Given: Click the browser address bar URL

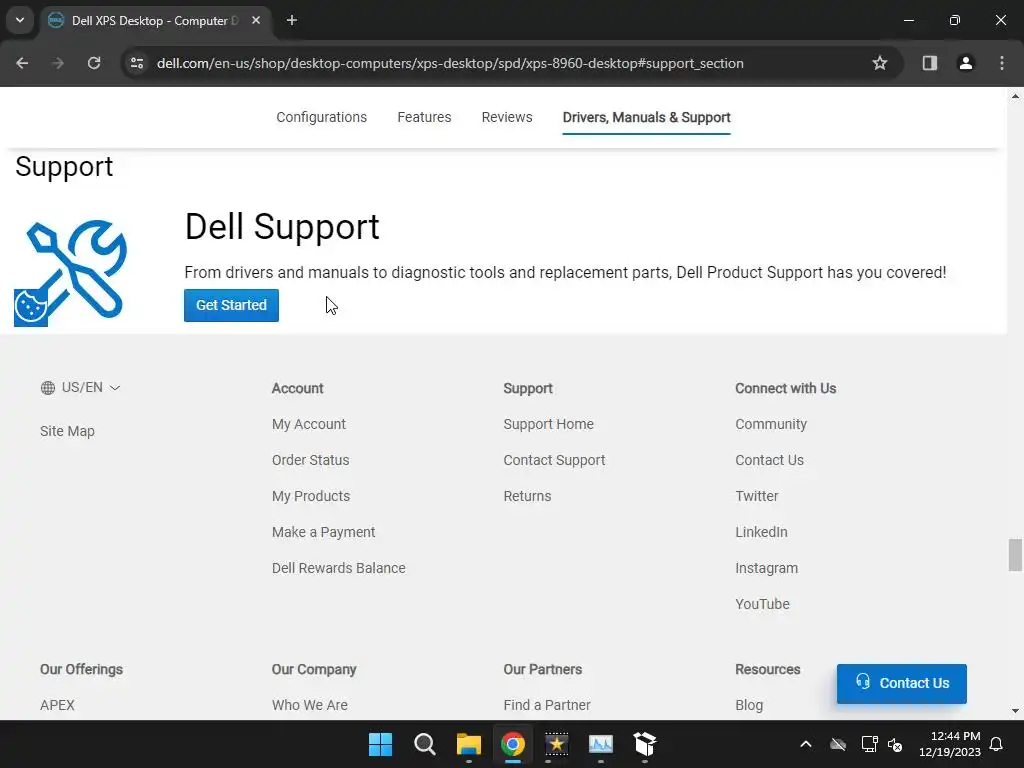Looking at the screenshot, I should pyautogui.click(x=450, y=63).
